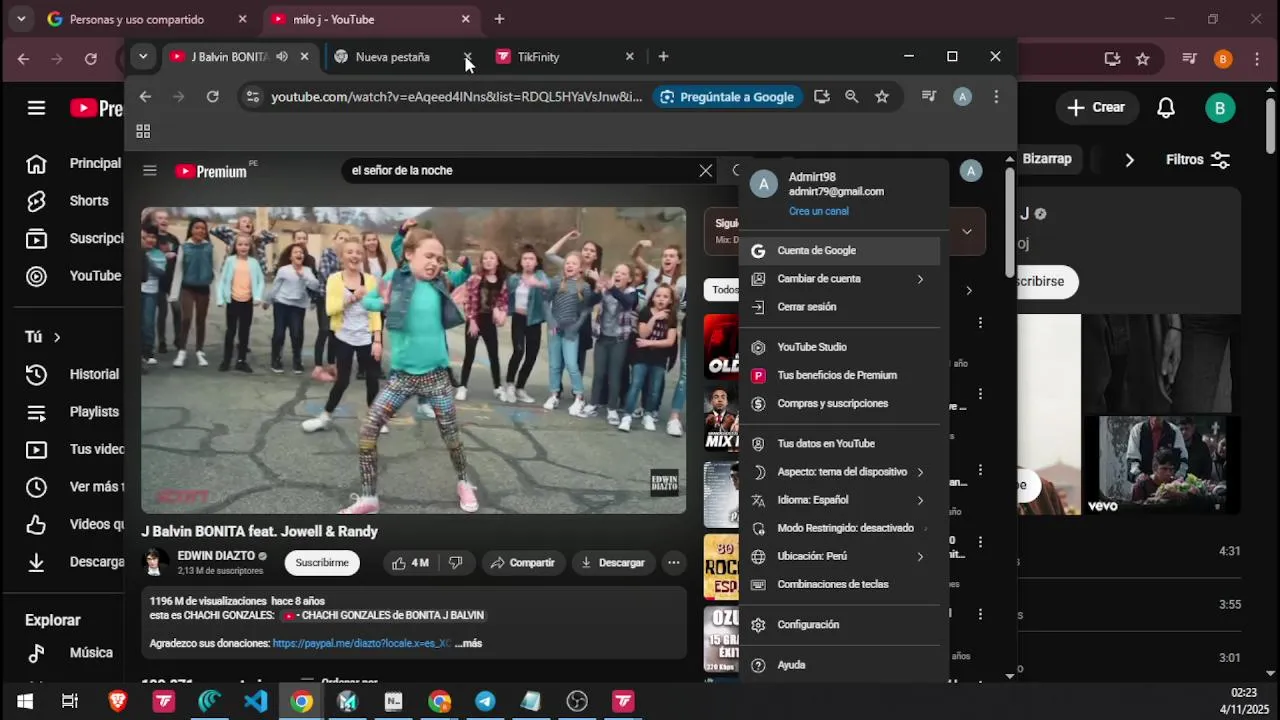Expand Cambiar de cuenta submenu

(x=840, y=279)
